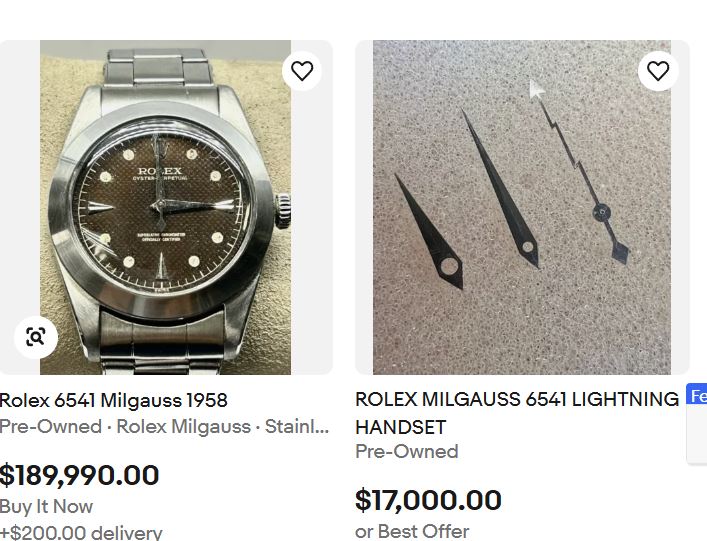707x541 pixels.
Task: Click Pre-Owned under the Lightning Handset title
Action: tap(407, 451)
